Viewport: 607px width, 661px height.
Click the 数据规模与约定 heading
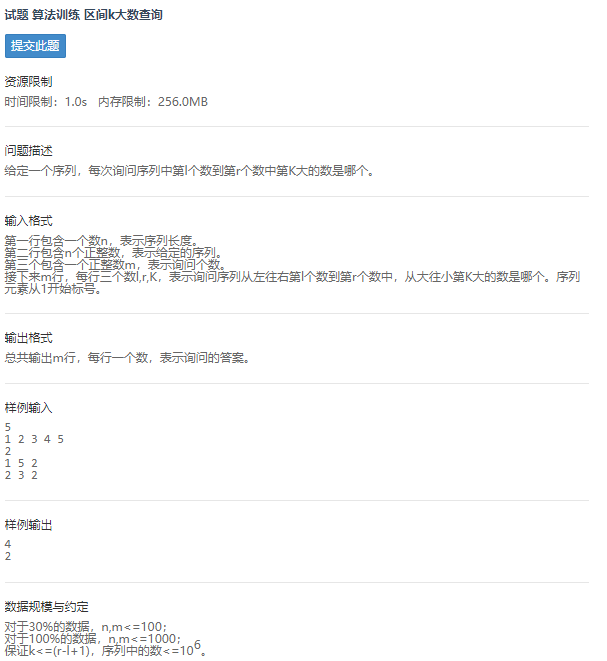[46, 607]
